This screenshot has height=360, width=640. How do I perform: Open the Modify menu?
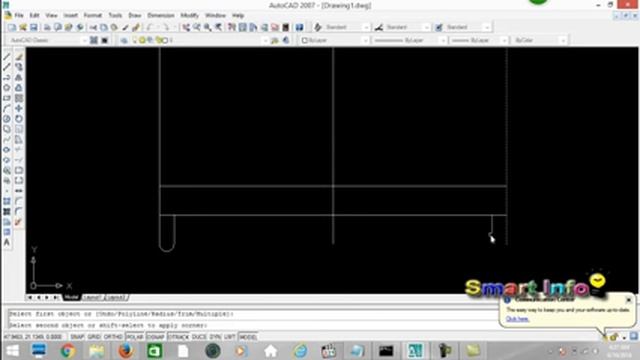(x=189, y=15)
